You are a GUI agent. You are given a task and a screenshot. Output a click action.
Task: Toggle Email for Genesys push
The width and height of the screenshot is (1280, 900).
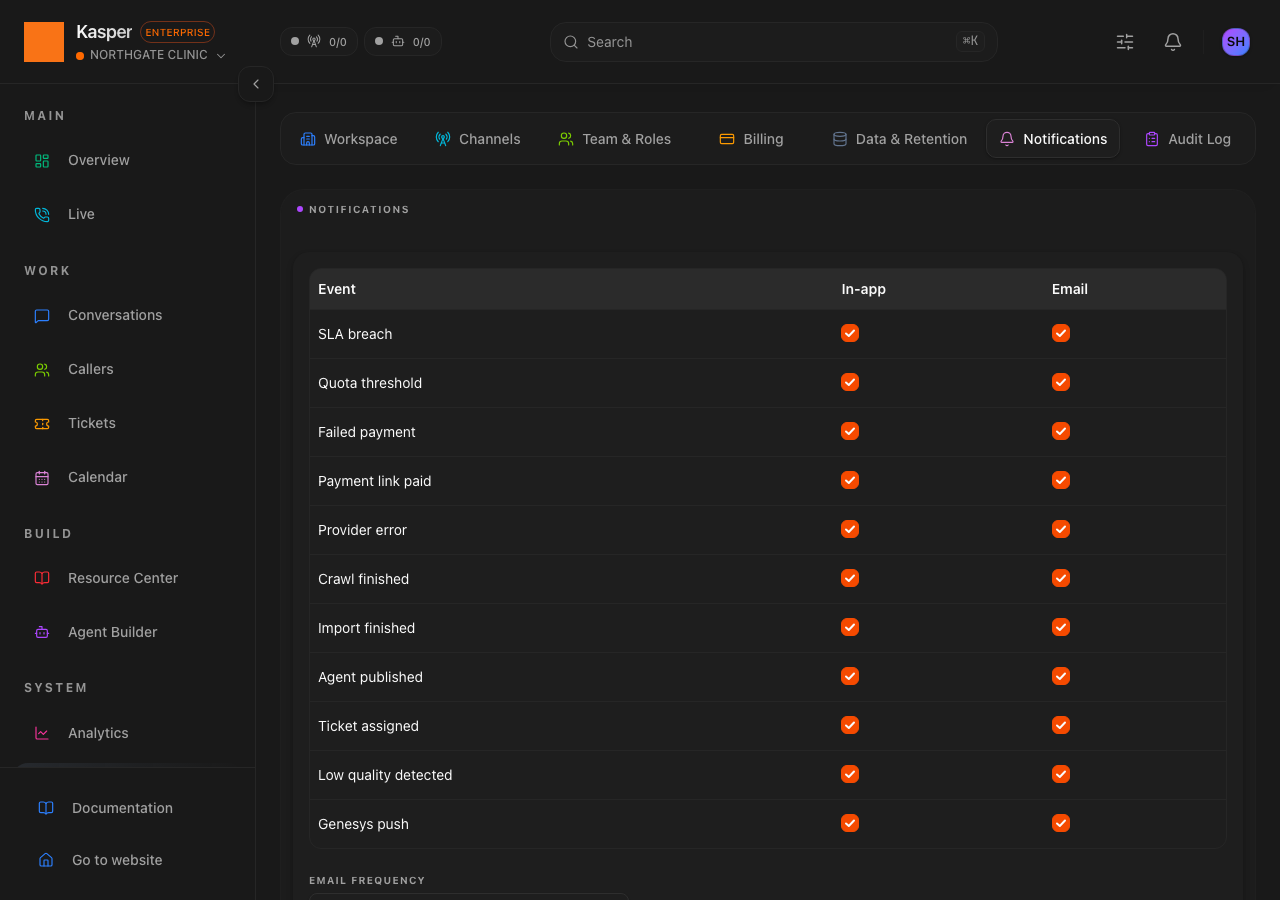[1061, 823]
